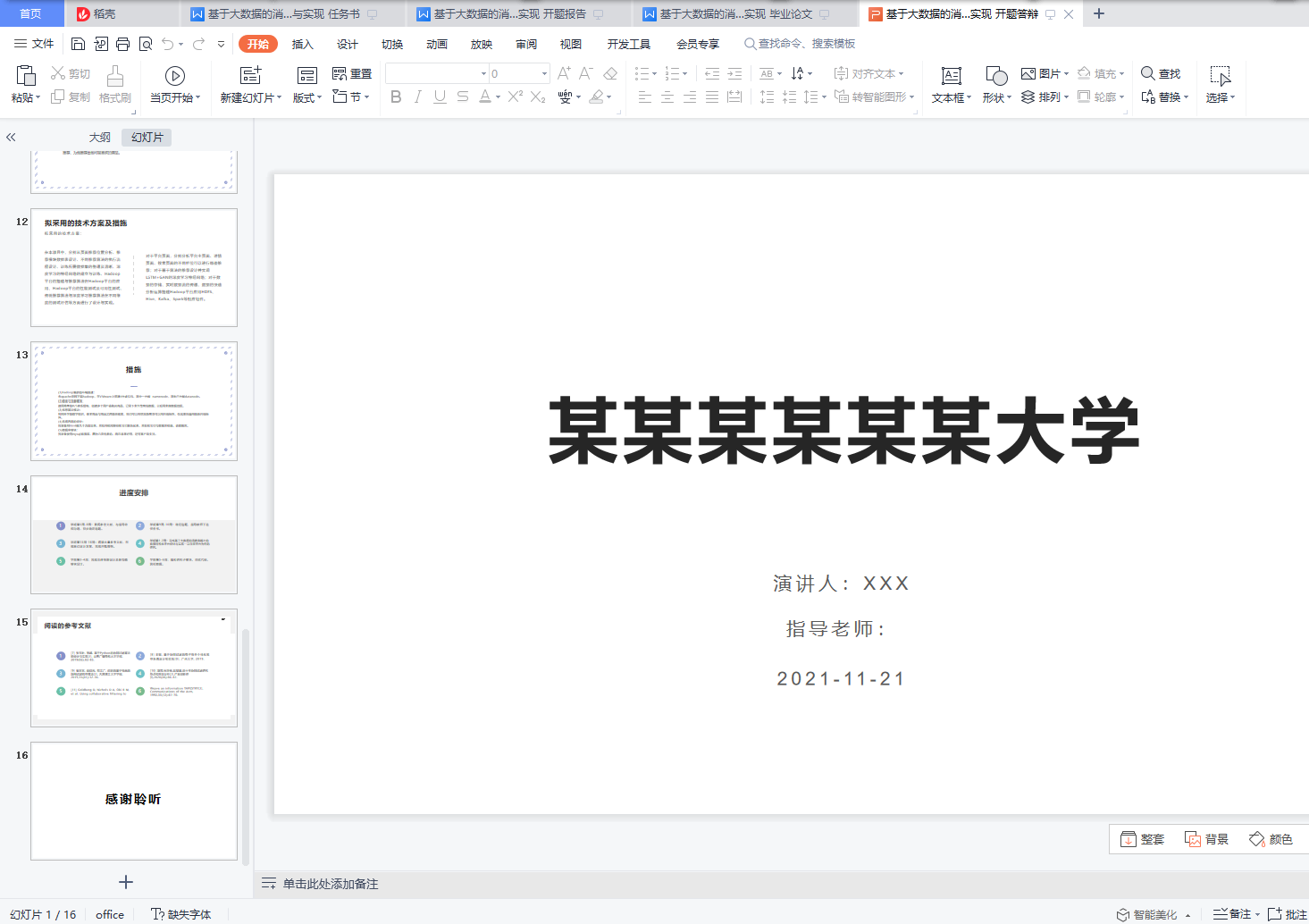Toggle Italic formatting
This screenshot has height=924, width=1309.
(x=417, y=97)
